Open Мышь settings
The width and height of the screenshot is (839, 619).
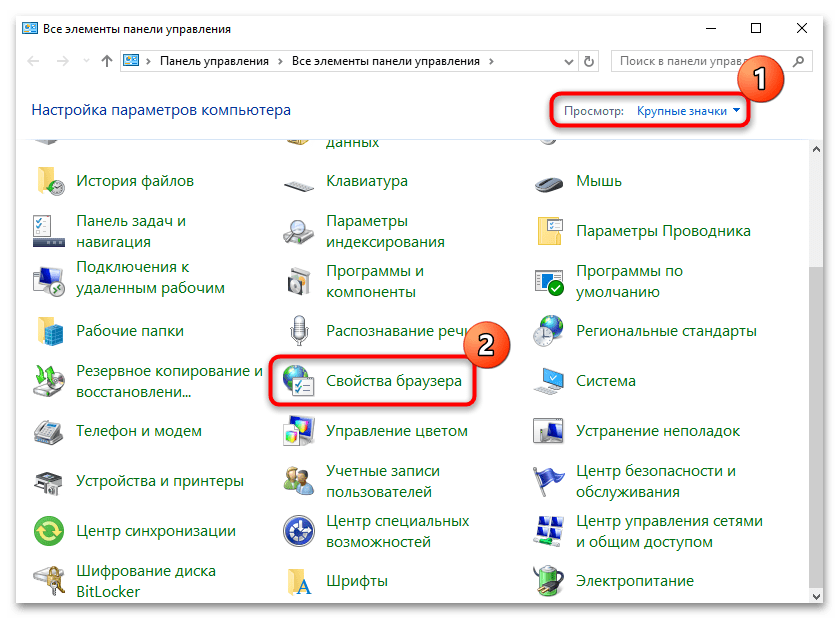[x=600, y=181]
